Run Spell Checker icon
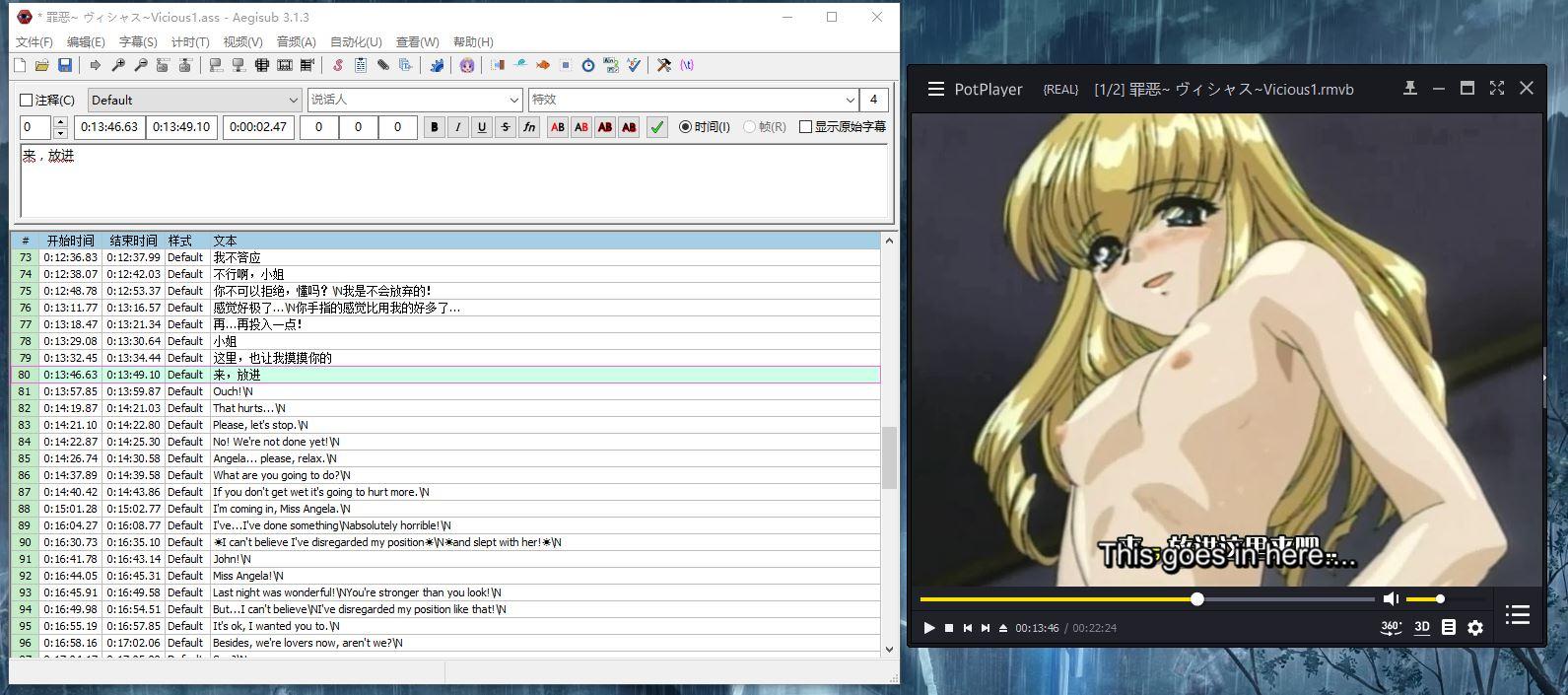 (x=634, y=65)
